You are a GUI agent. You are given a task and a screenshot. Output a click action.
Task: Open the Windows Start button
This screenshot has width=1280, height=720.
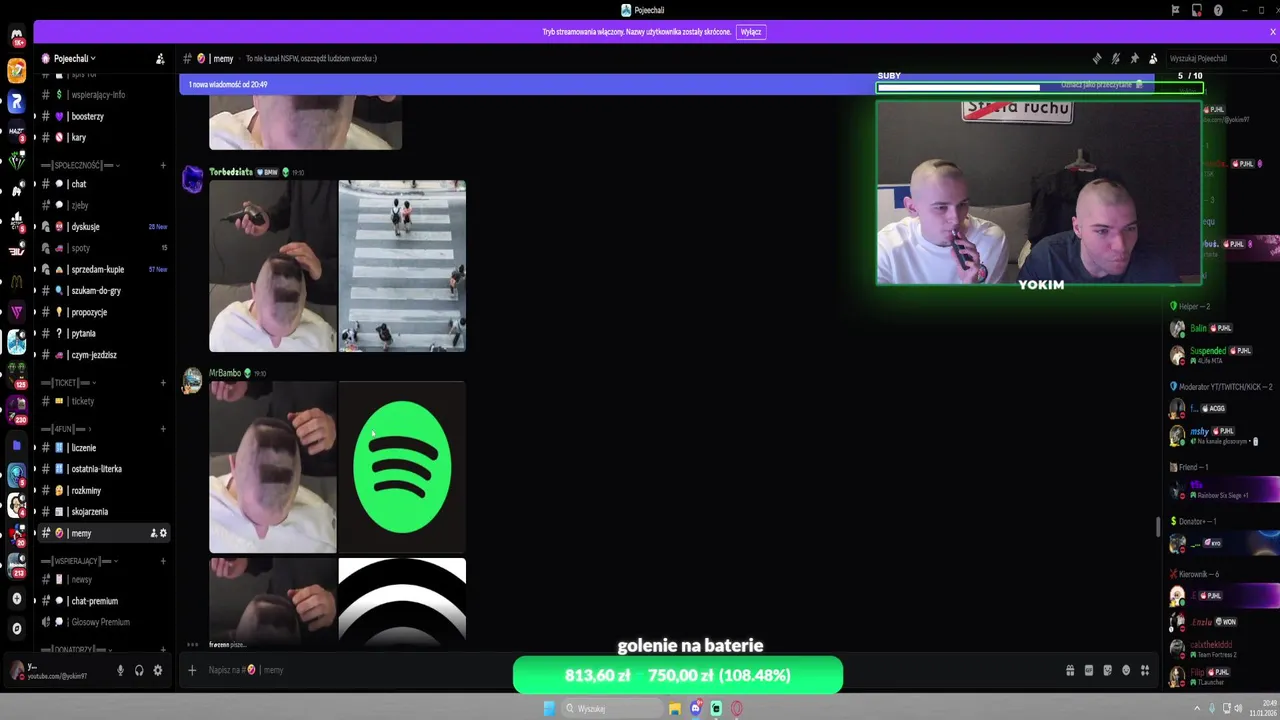click(549, 708)
